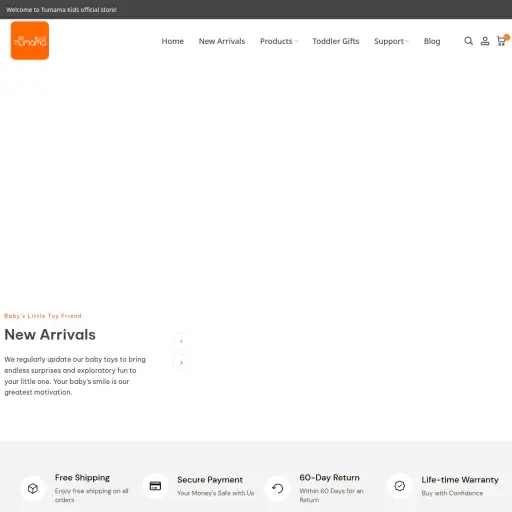Expand the Support dropdown menu
The width and height of the screenshot is (512, 512).
pos(391,41)
